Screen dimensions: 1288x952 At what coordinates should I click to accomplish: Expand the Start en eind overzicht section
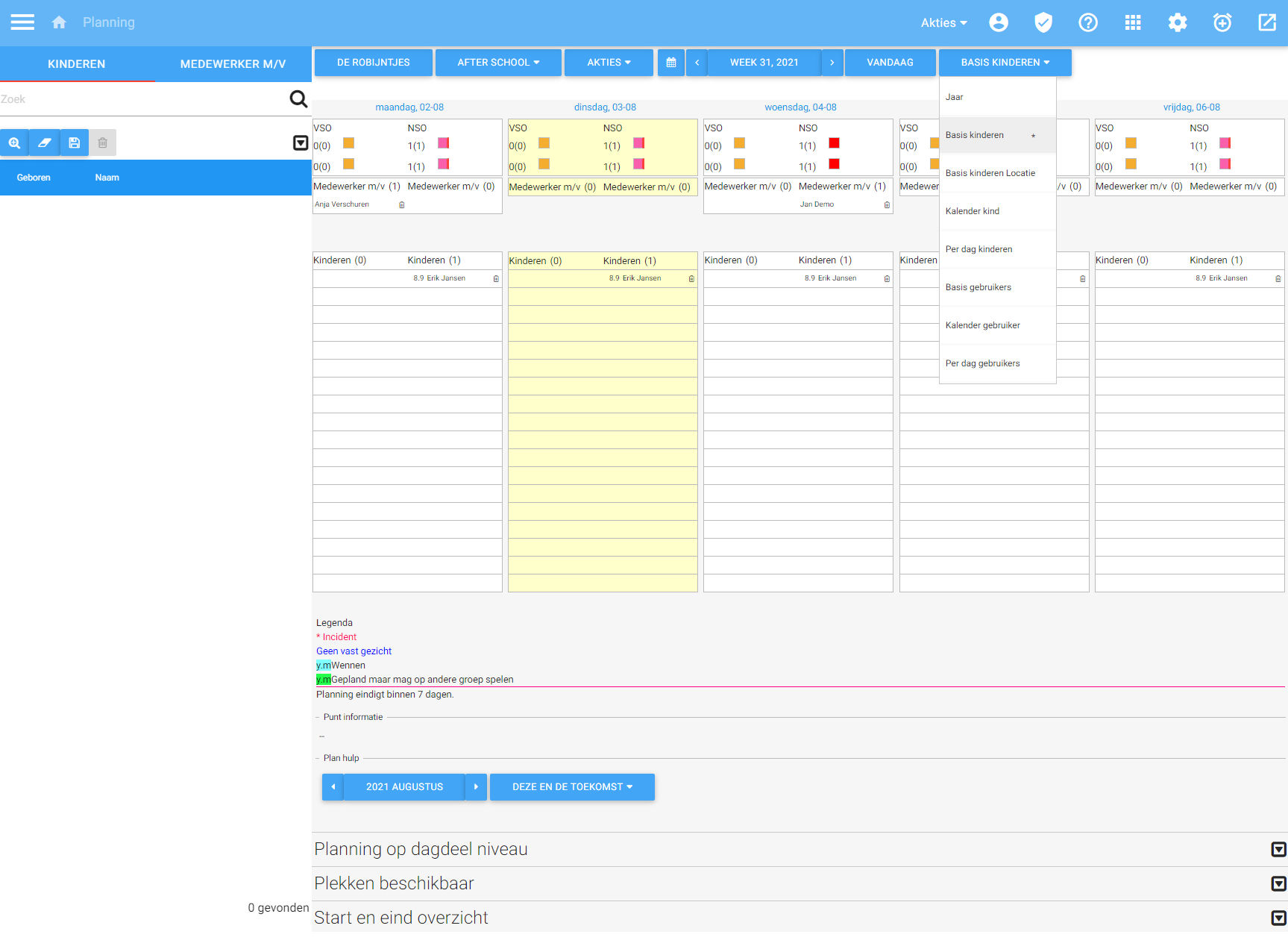click(x=1278, y=918)
